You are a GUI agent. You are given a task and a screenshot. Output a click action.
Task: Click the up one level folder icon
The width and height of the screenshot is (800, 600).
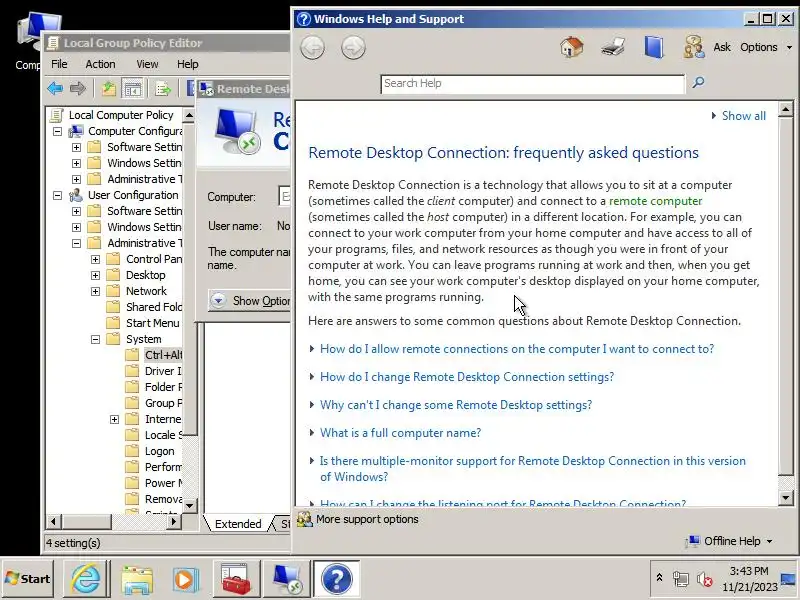[x=108, y=88]
